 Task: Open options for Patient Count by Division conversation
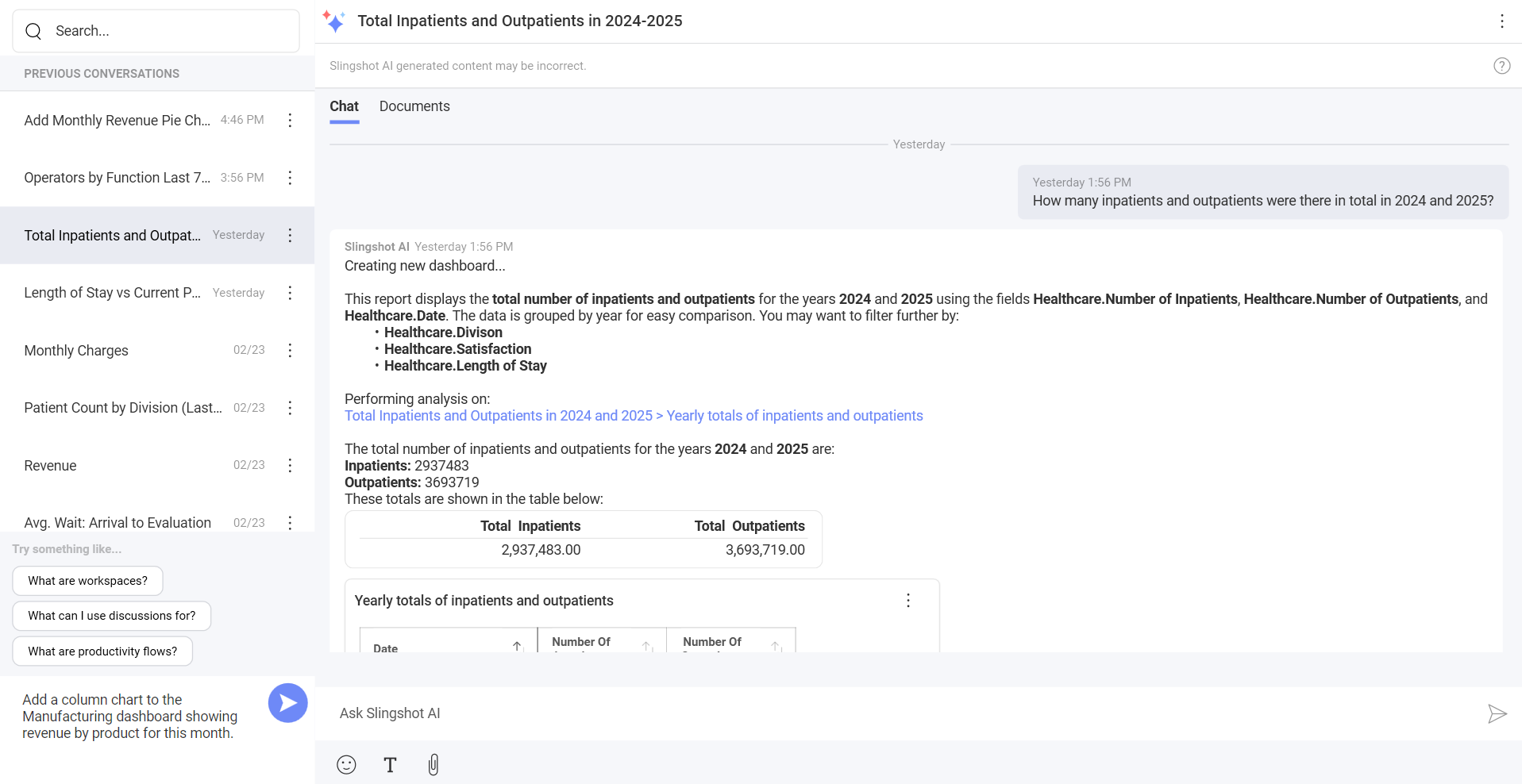click(290, 408)
